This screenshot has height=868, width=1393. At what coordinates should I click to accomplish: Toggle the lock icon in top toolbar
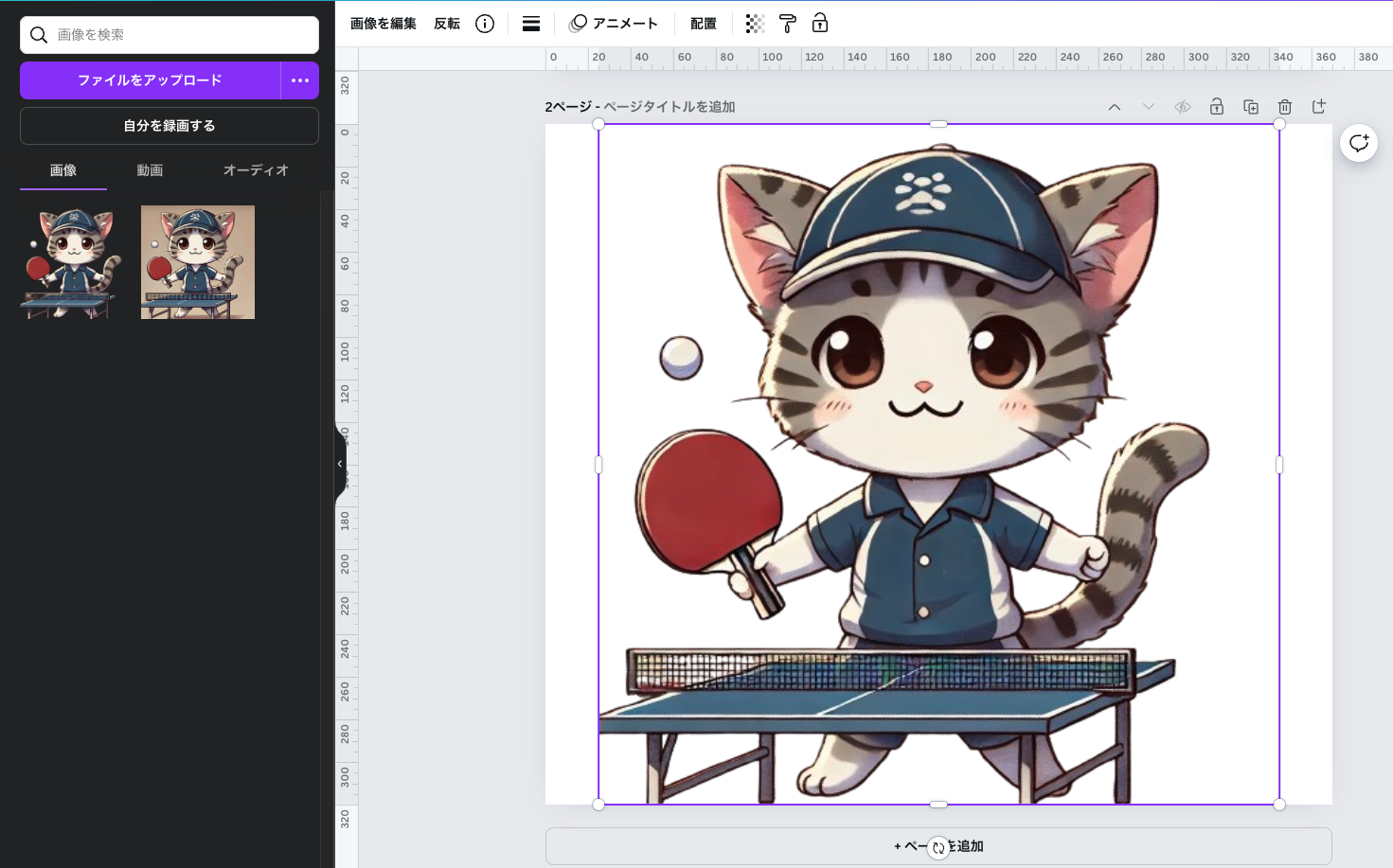[x=820, y=23]
